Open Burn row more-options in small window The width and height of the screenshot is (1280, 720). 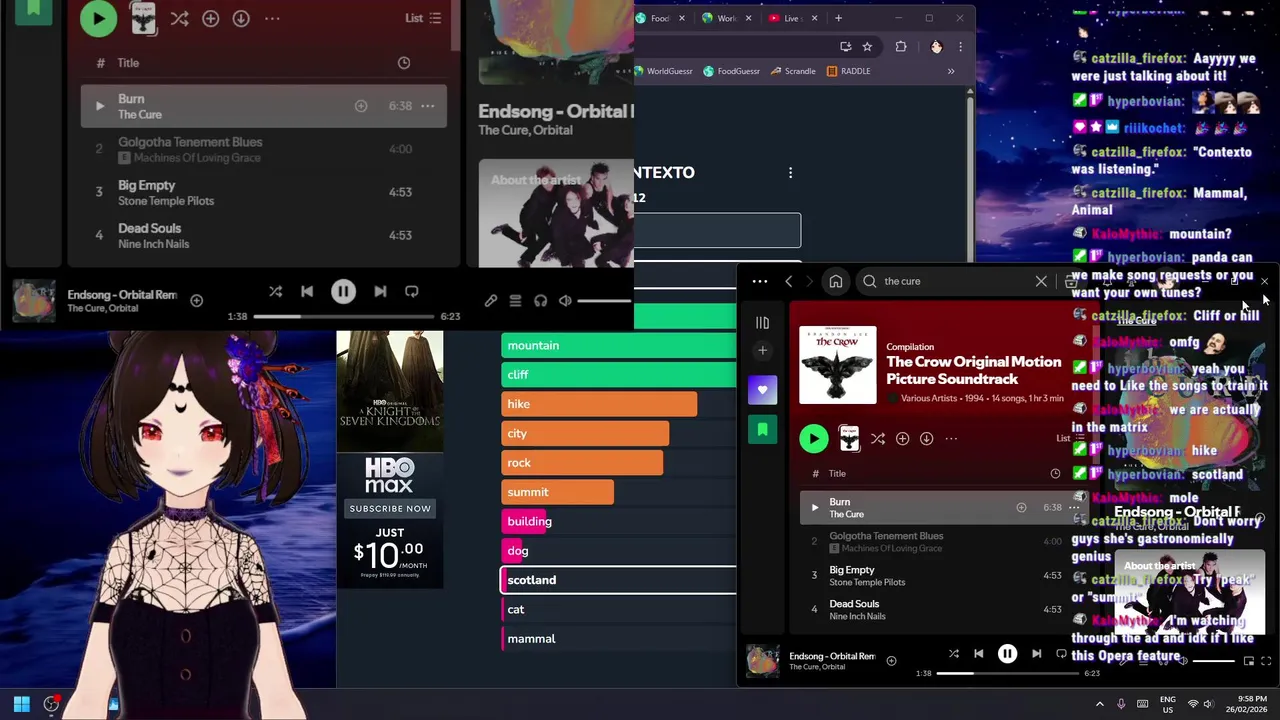[1074, 507]
